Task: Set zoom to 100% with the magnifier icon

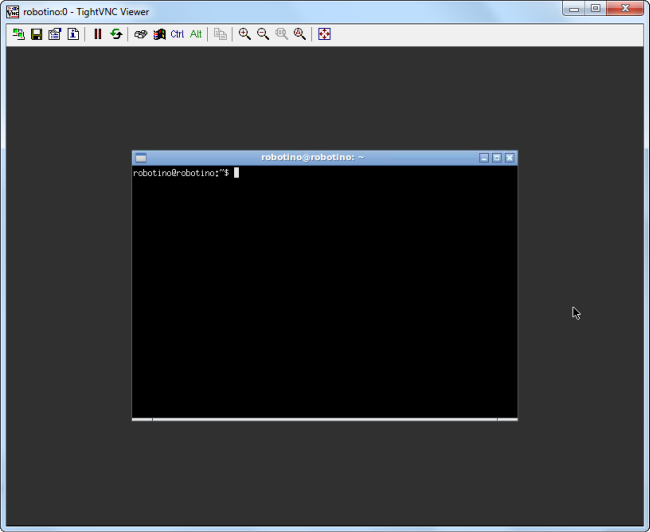Action: [x=281, y=34]
